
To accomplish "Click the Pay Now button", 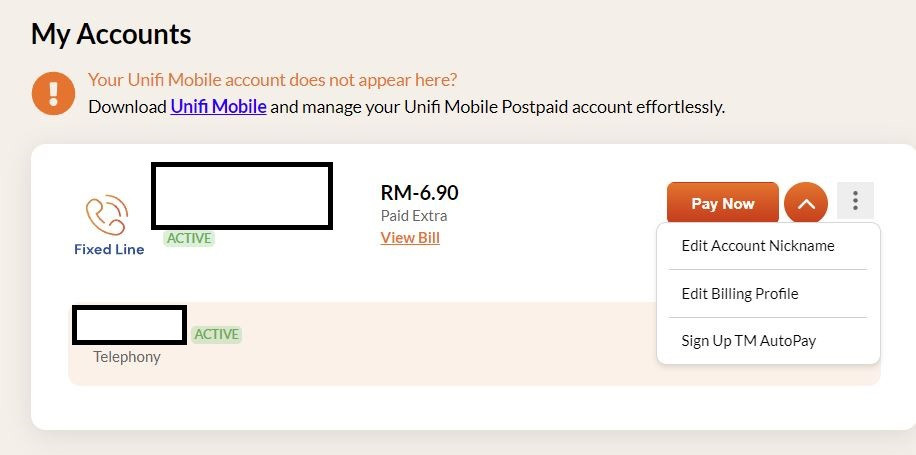I will [x=723, y=203].
